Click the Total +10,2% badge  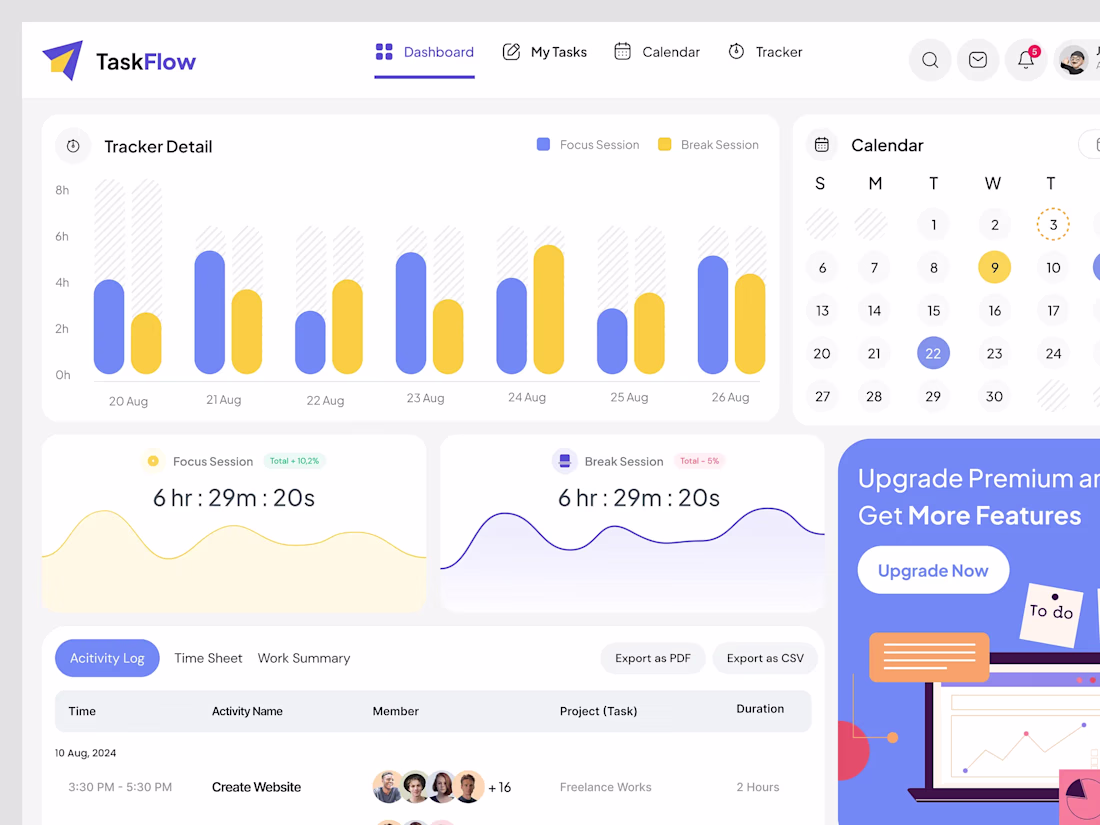(294, 461)
